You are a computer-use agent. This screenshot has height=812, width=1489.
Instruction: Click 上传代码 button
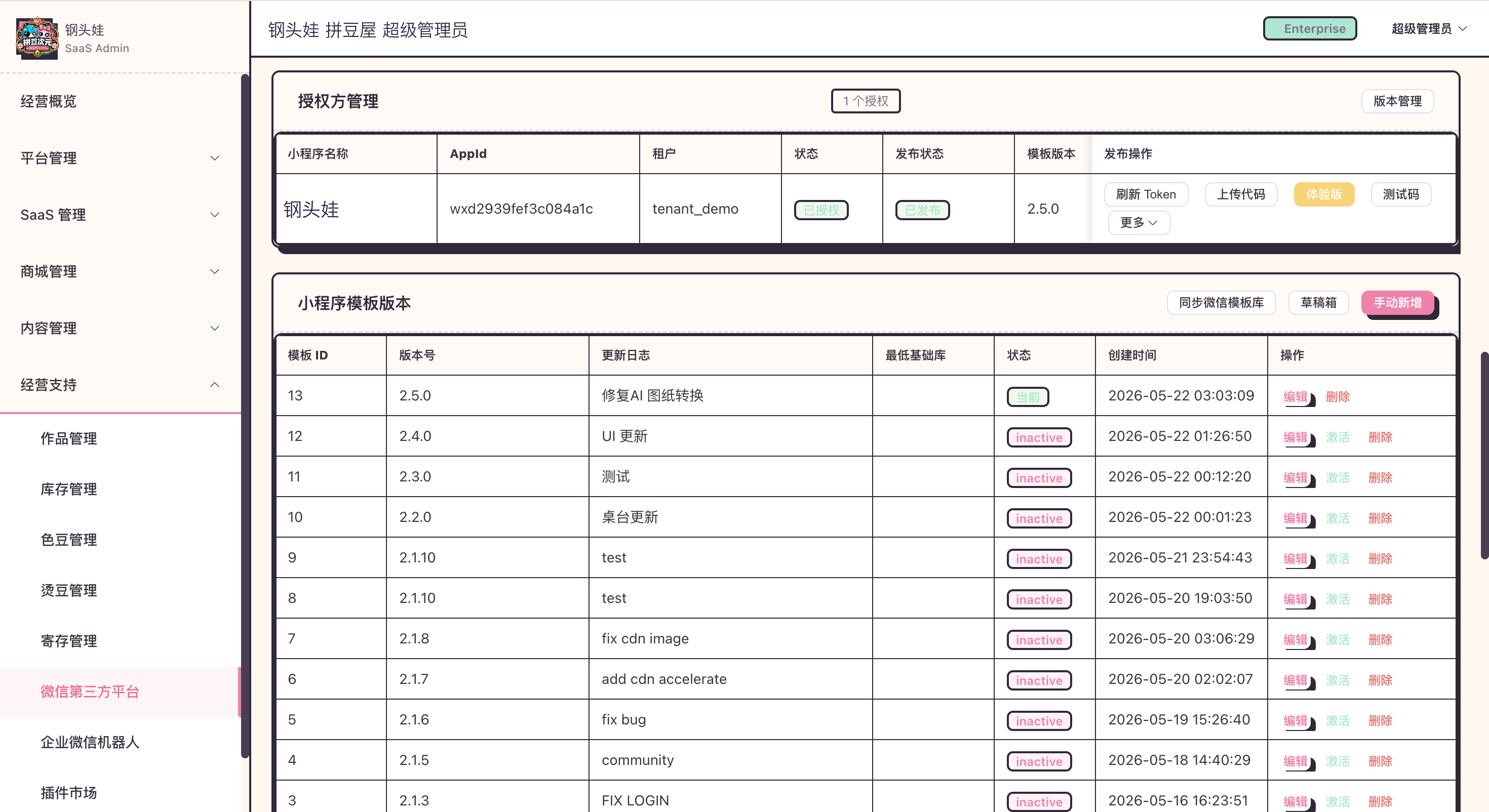click(x=1240, y=194)
